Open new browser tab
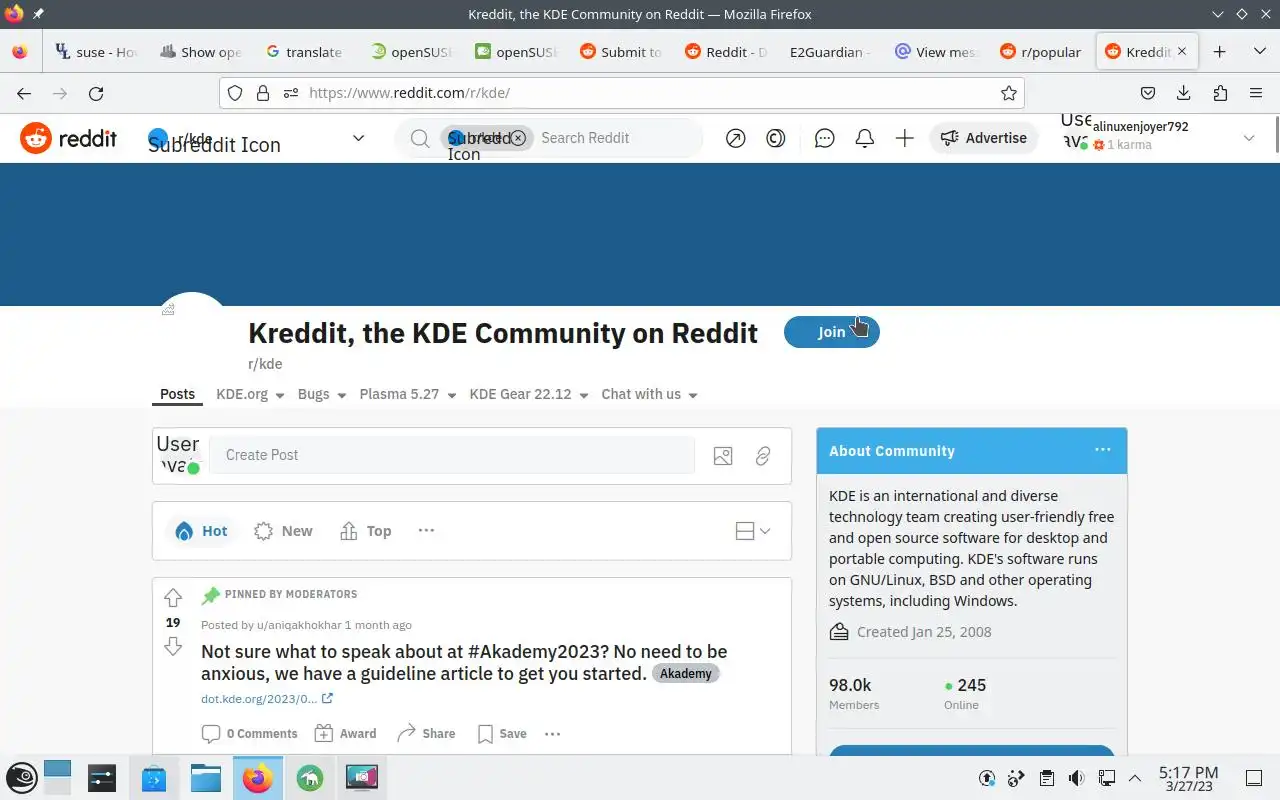 coord(1219,52)
